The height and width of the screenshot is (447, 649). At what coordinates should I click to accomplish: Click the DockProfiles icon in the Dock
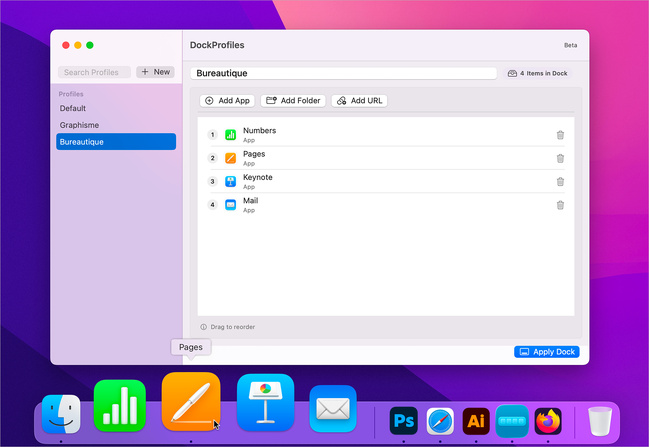[512, 421]
